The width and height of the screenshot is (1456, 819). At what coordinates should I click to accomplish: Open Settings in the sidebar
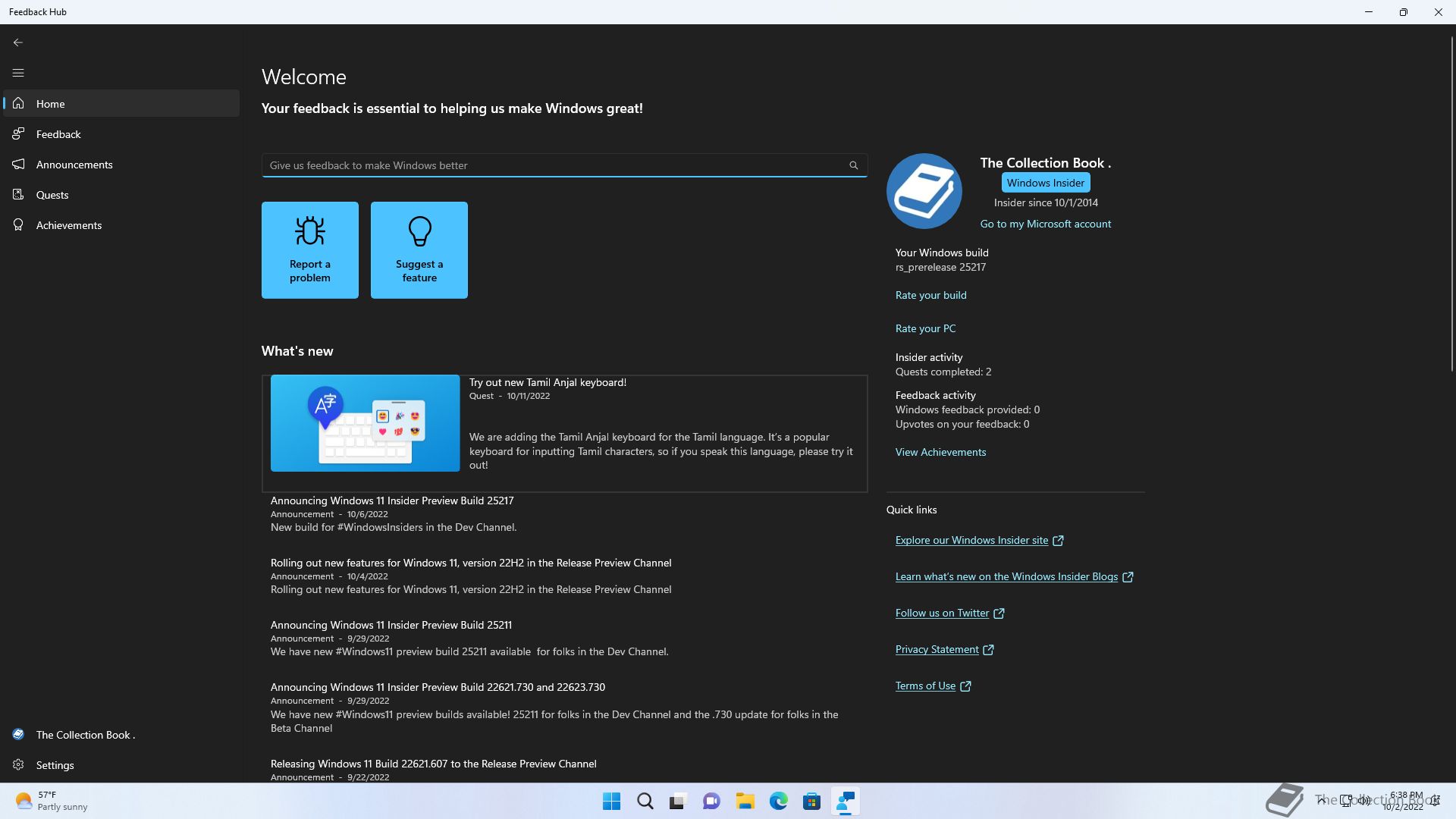pyautogui.click(x=121, y=765)
